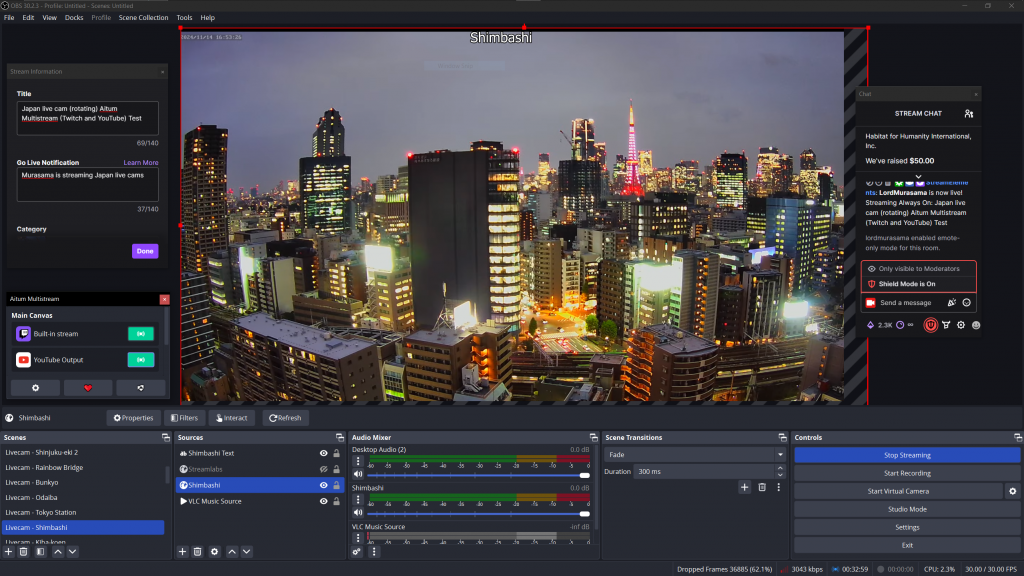Add a new scene with plus icon
The image size is (1024, 576).
pos(9,551)
